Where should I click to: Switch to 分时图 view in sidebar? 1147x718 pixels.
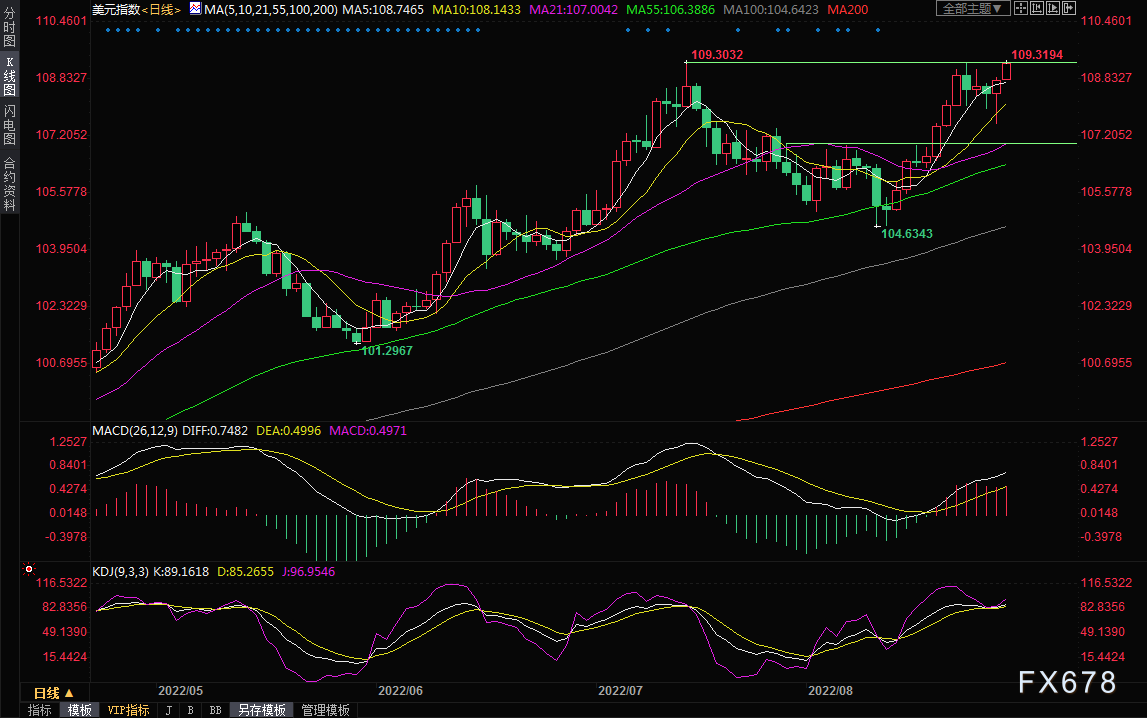coord(10,27)
